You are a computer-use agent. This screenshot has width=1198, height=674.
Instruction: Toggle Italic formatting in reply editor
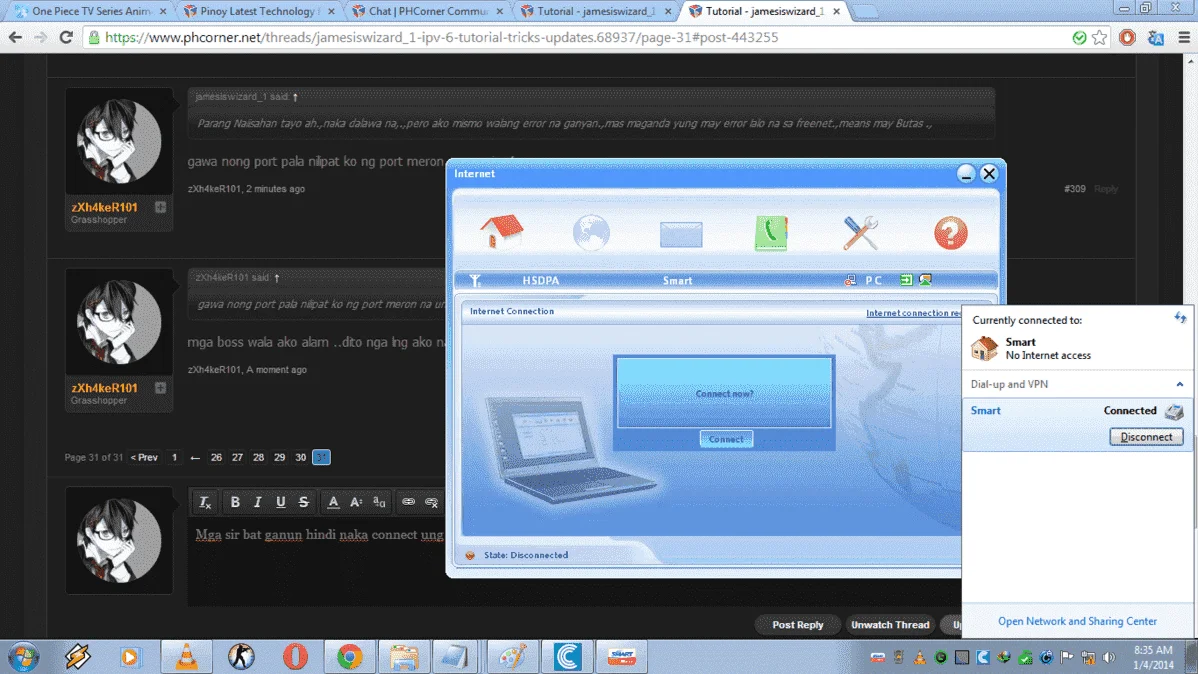[257, 502]
